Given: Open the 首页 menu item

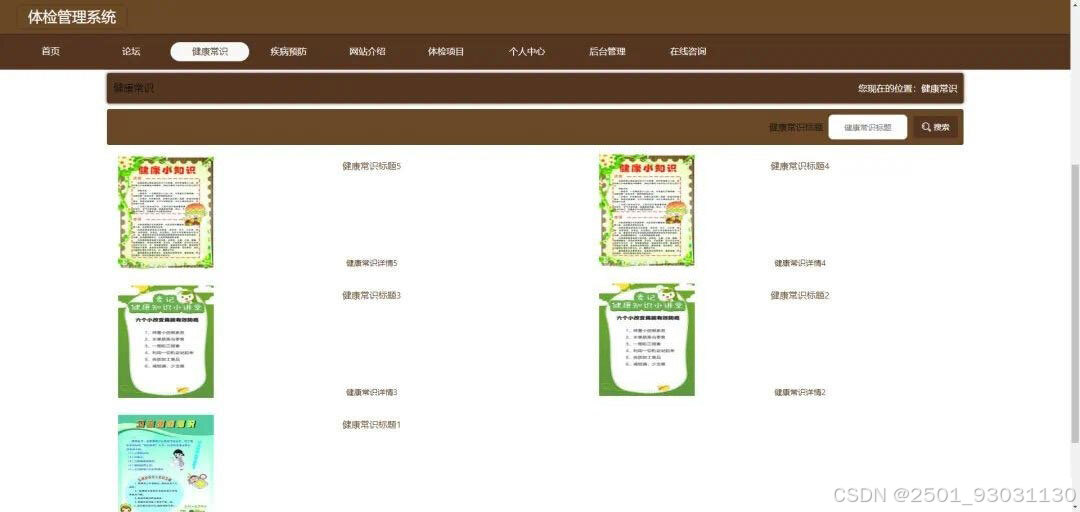Looking at the screenshot, I should coord(50,51).
